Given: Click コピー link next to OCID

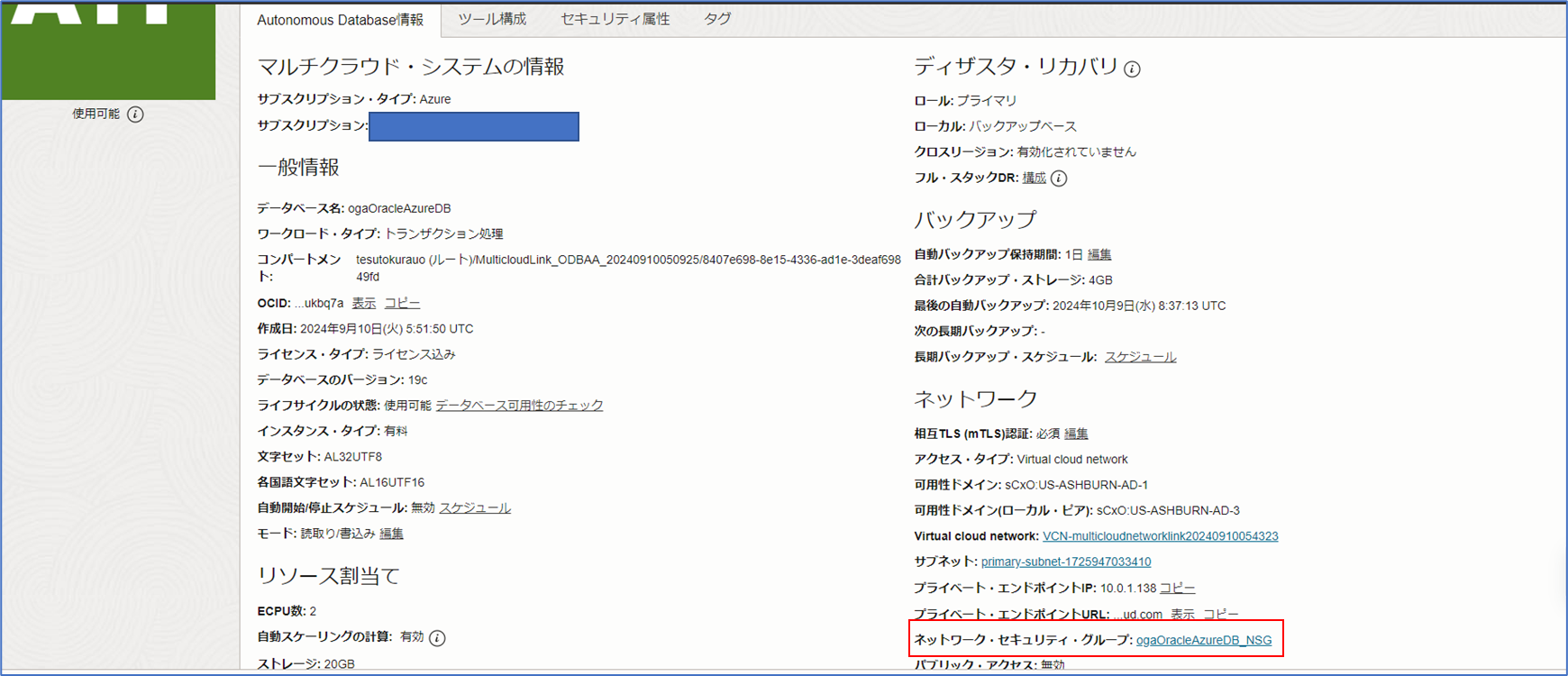Looking at the screenshot, I should 402,303.
